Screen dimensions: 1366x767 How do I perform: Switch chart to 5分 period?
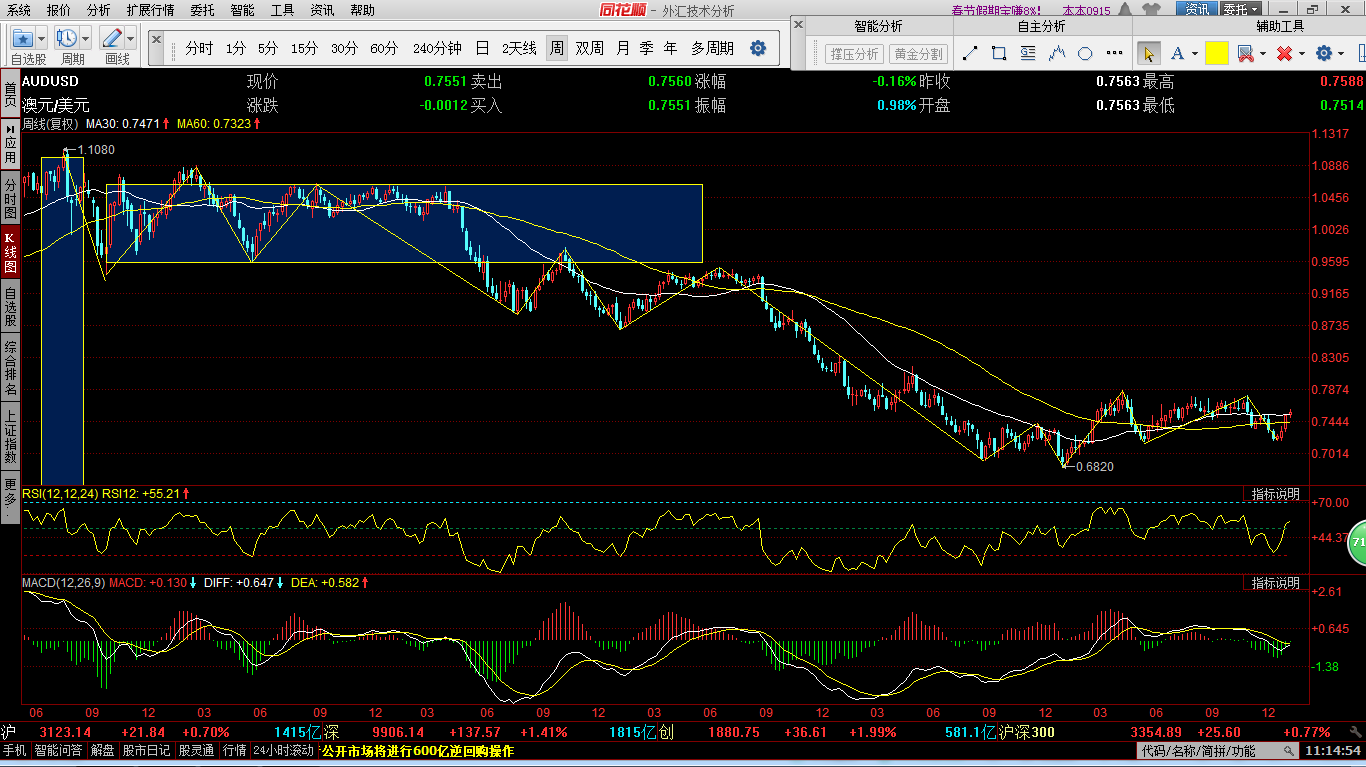(x=267, y=48)
